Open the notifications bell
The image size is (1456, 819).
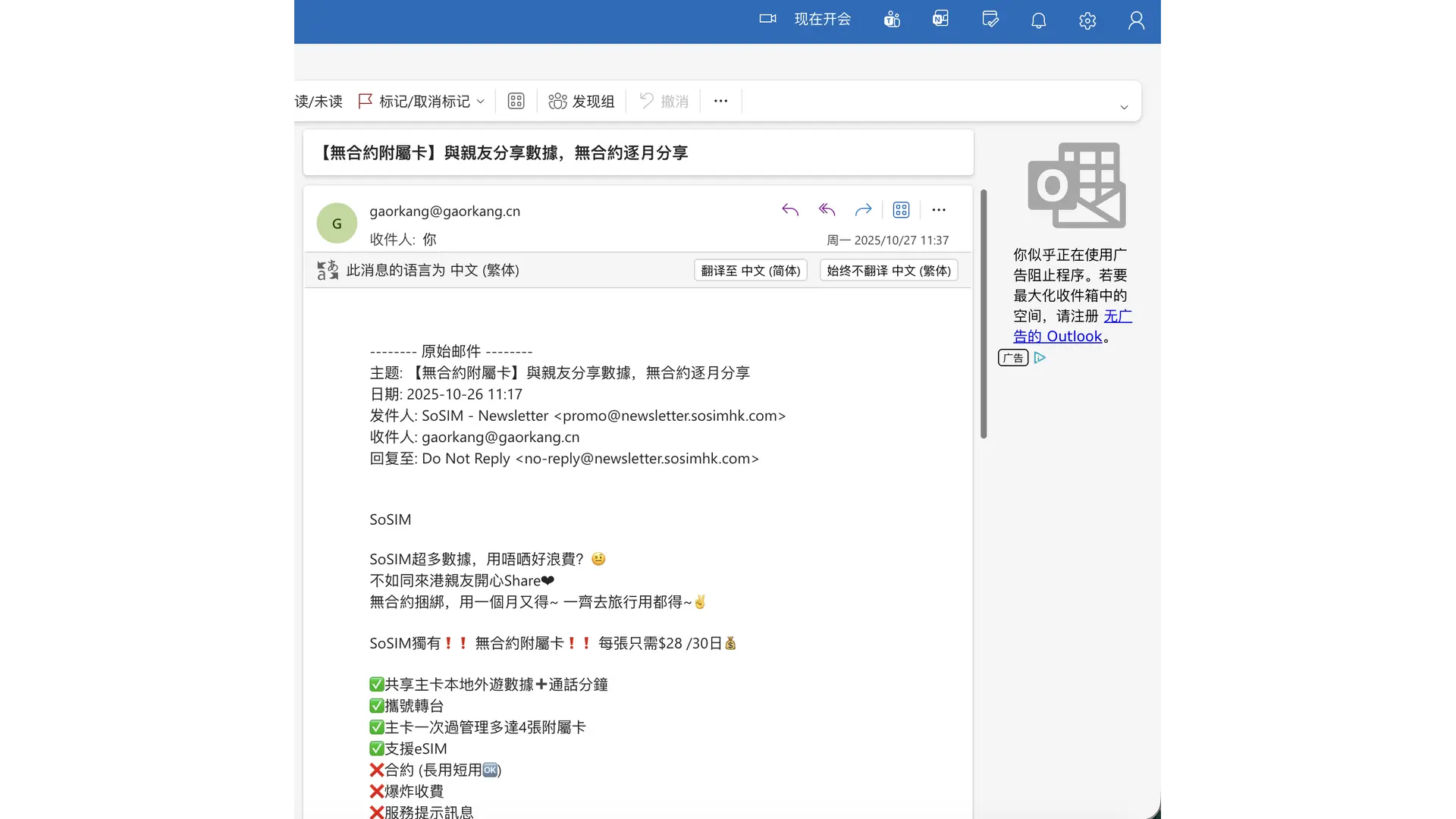point(1038,20)
